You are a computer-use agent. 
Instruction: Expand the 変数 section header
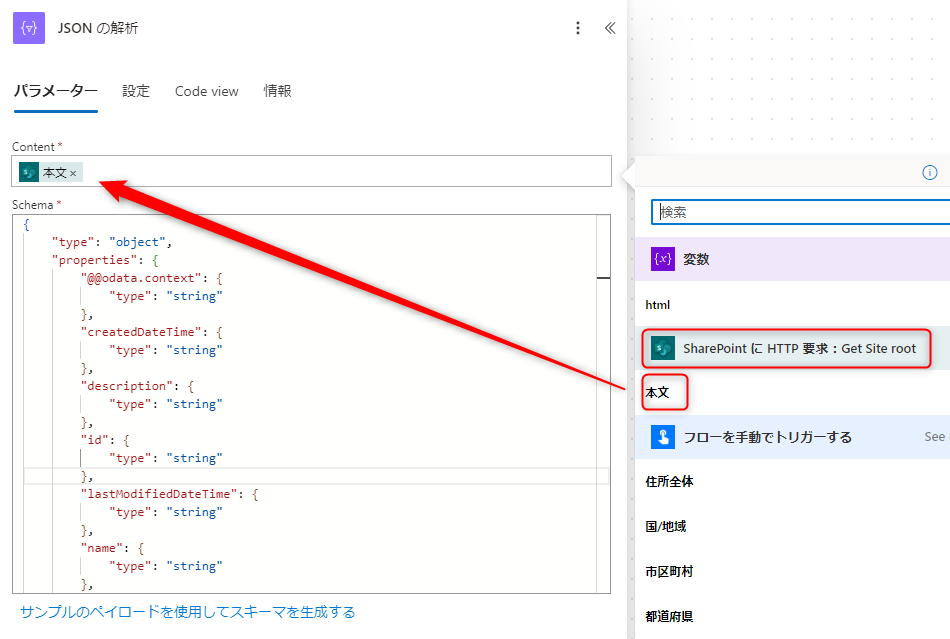pyautogui.click(x=792, y=259)
